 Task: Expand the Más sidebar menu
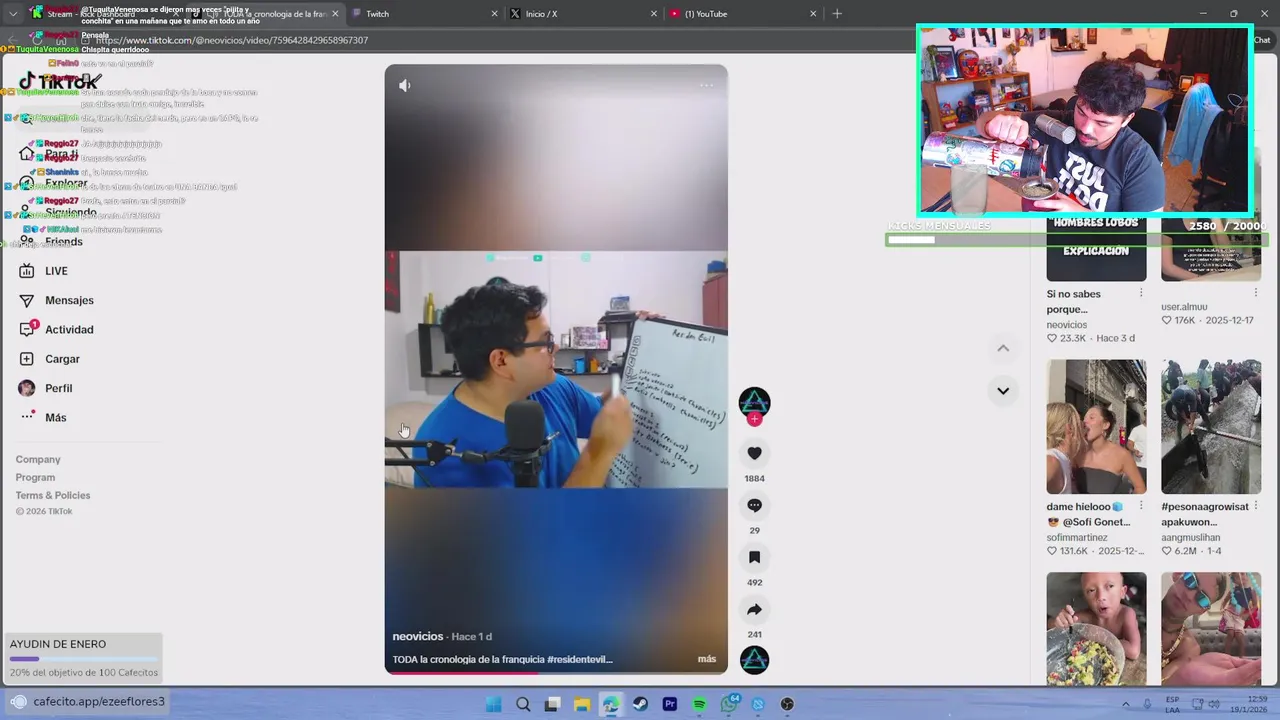tap(43, 417)
